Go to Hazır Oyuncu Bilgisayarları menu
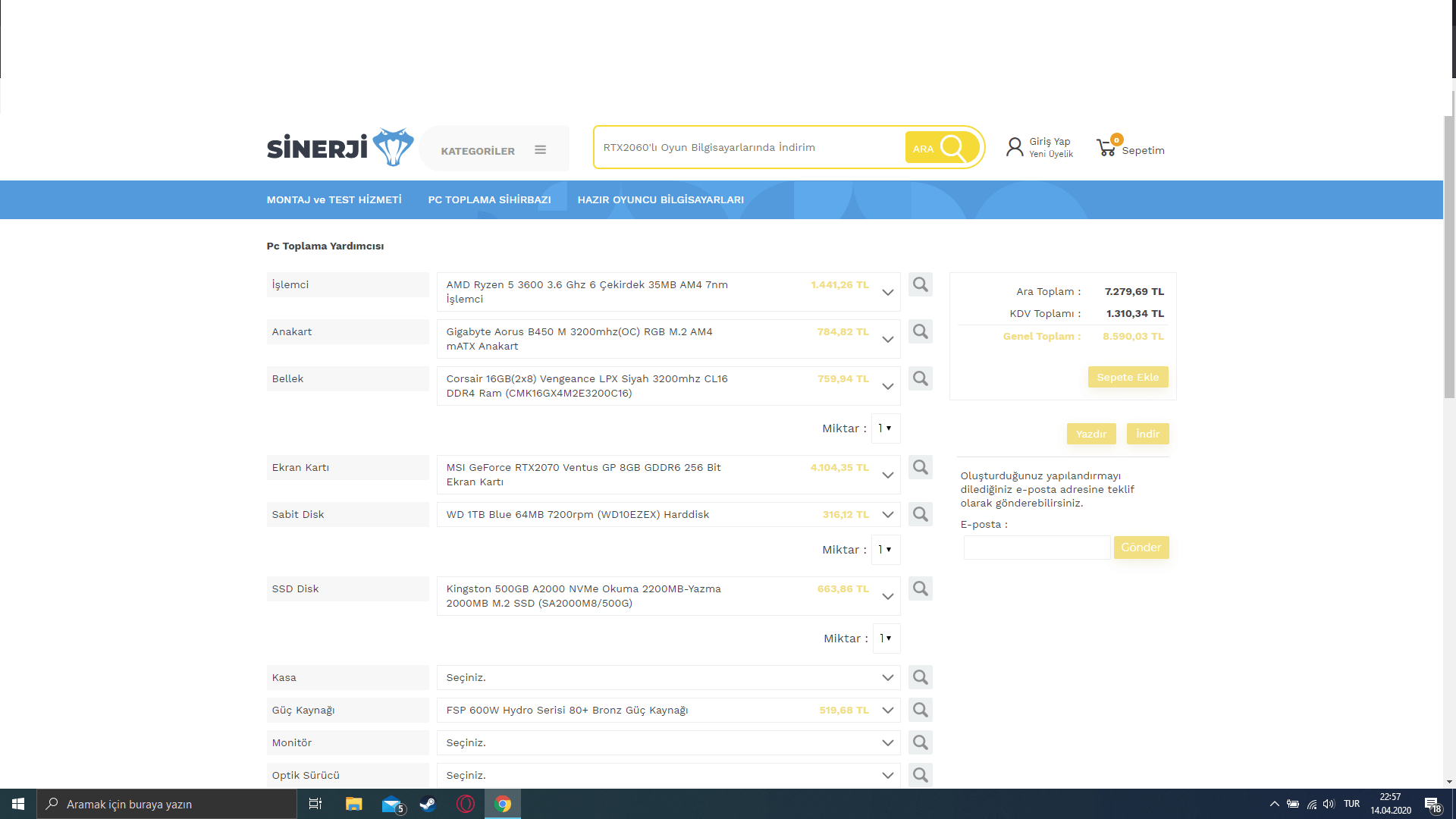The height and width of the screenshot is (819, 1456). click(x=660, y=199)
